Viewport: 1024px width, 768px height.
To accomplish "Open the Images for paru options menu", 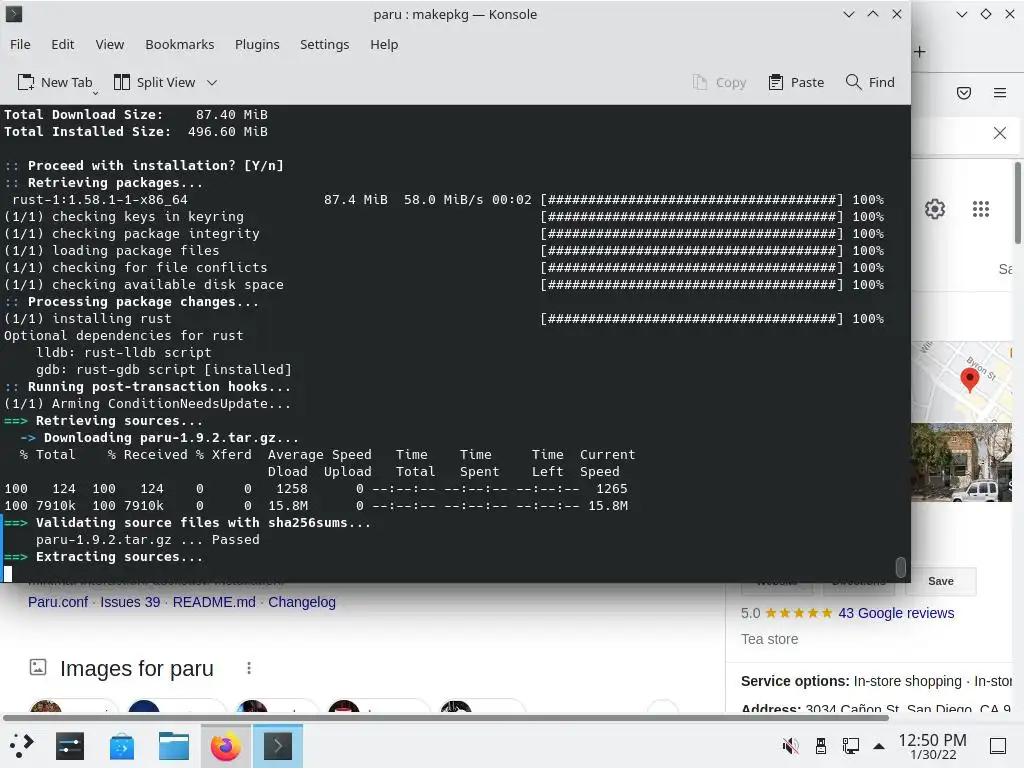I will point(249,668).
